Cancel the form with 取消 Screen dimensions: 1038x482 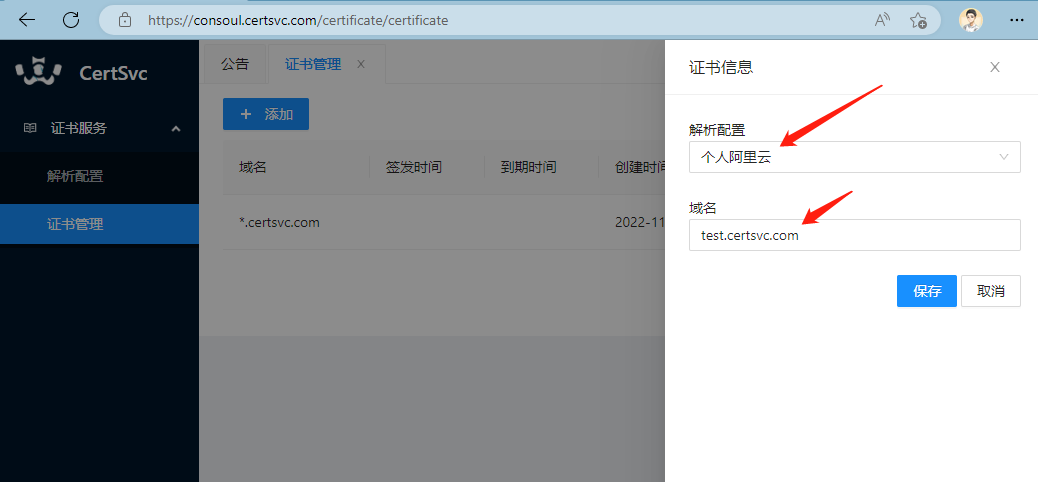coord(991,291)
